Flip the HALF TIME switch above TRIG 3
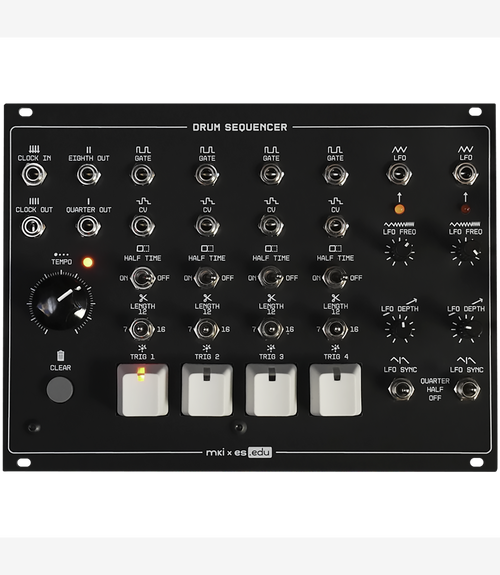 (x=271, y=278)
